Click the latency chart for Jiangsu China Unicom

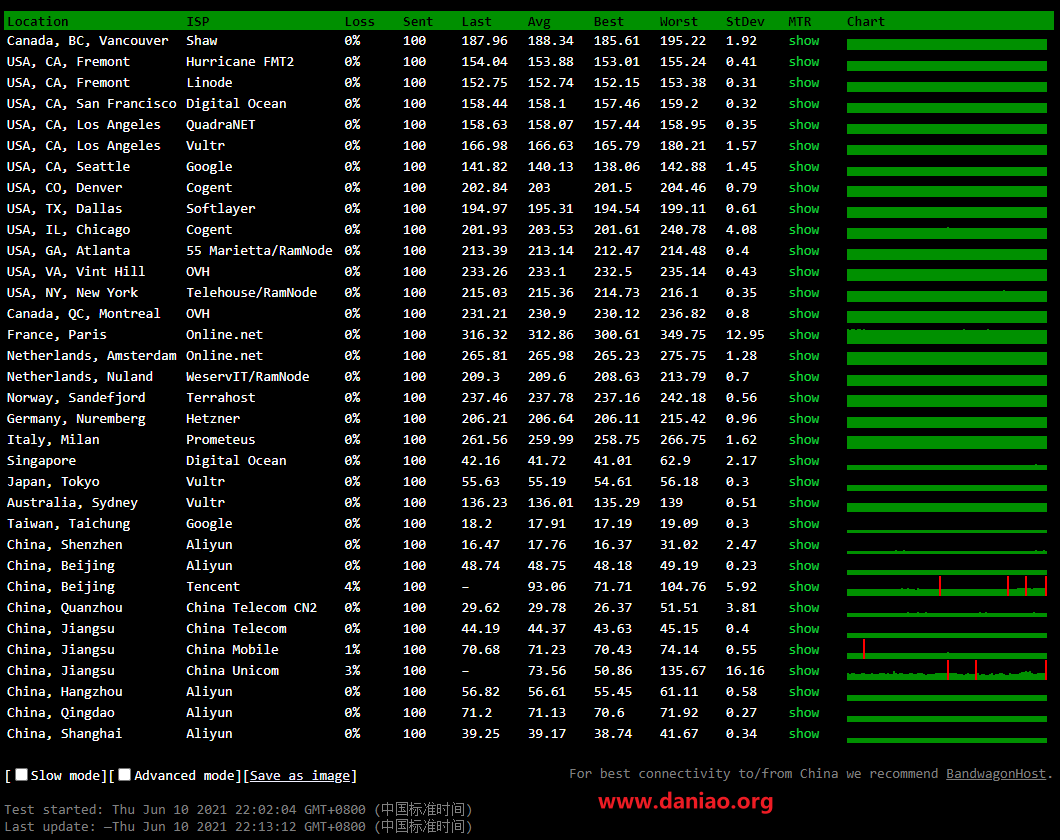[946, 670]
